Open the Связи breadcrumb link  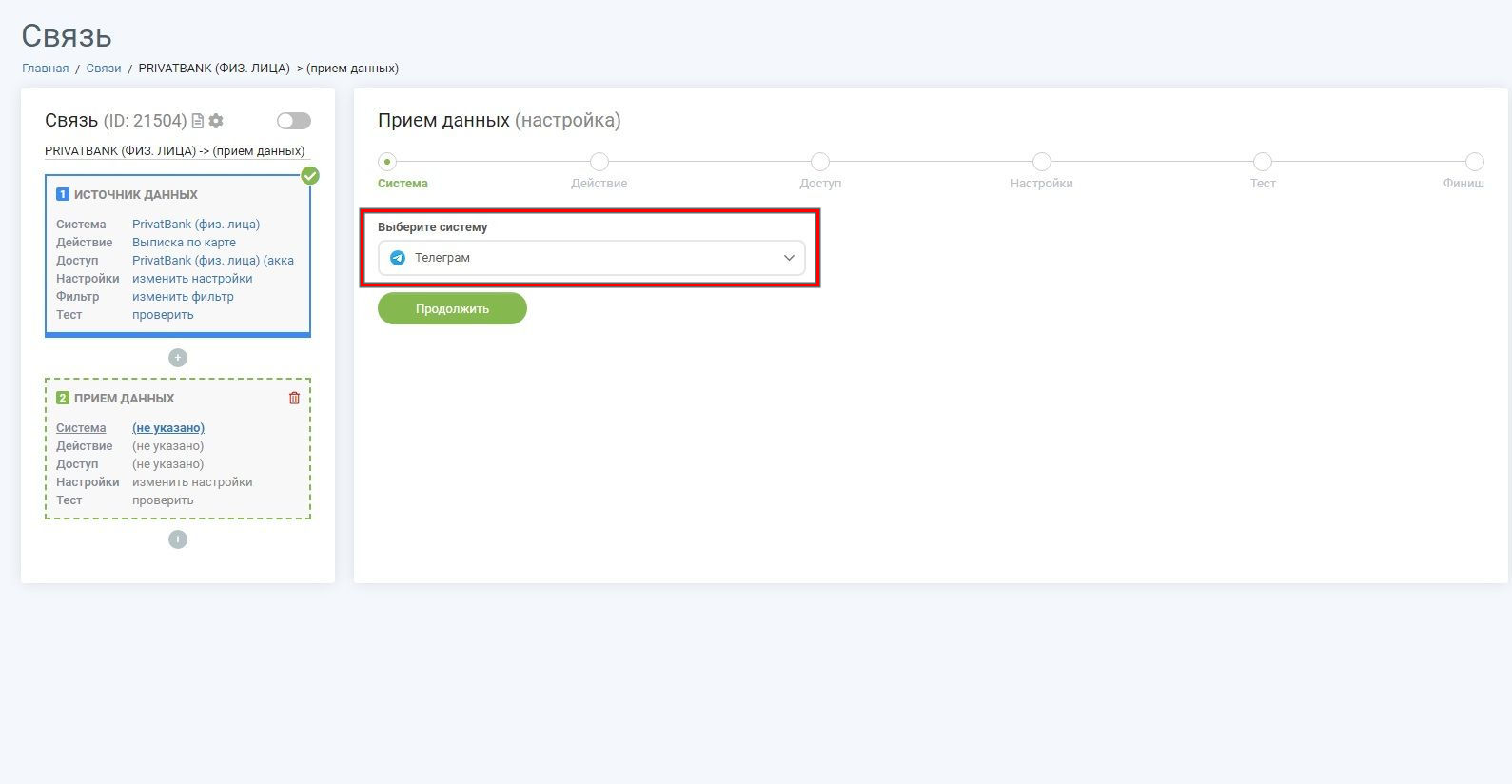tap(104, 69)
